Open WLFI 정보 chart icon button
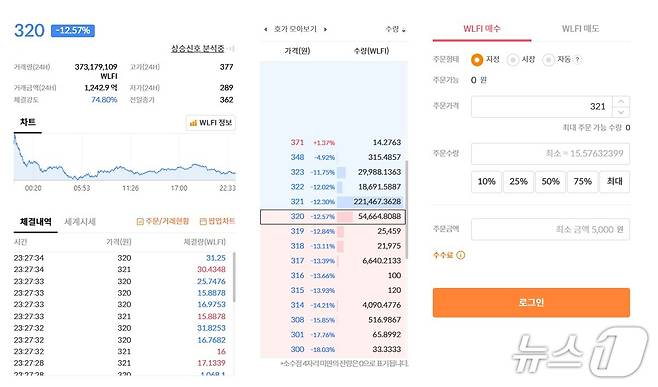This screenshot has width=658, height=387. click(211, 123)
